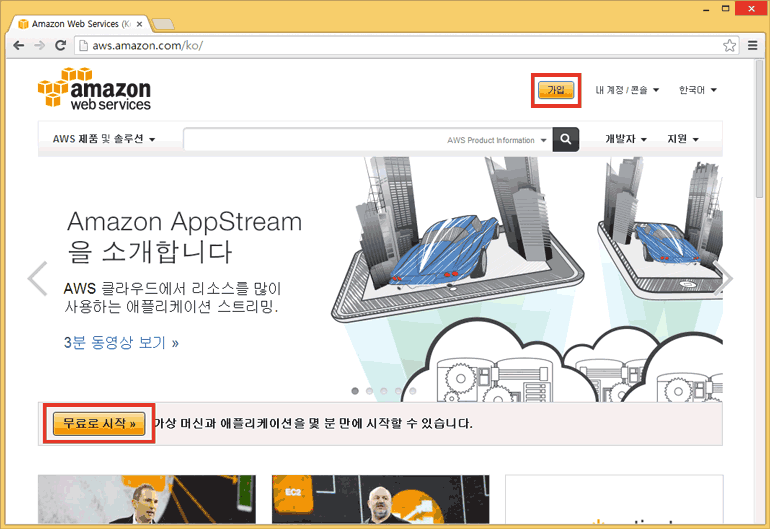Open the 개발자 menu

[x=626, y=139]
